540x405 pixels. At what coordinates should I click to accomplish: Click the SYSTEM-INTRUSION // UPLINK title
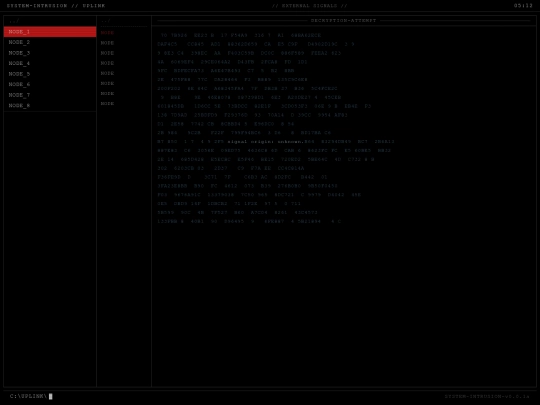(x=56, y=6)
